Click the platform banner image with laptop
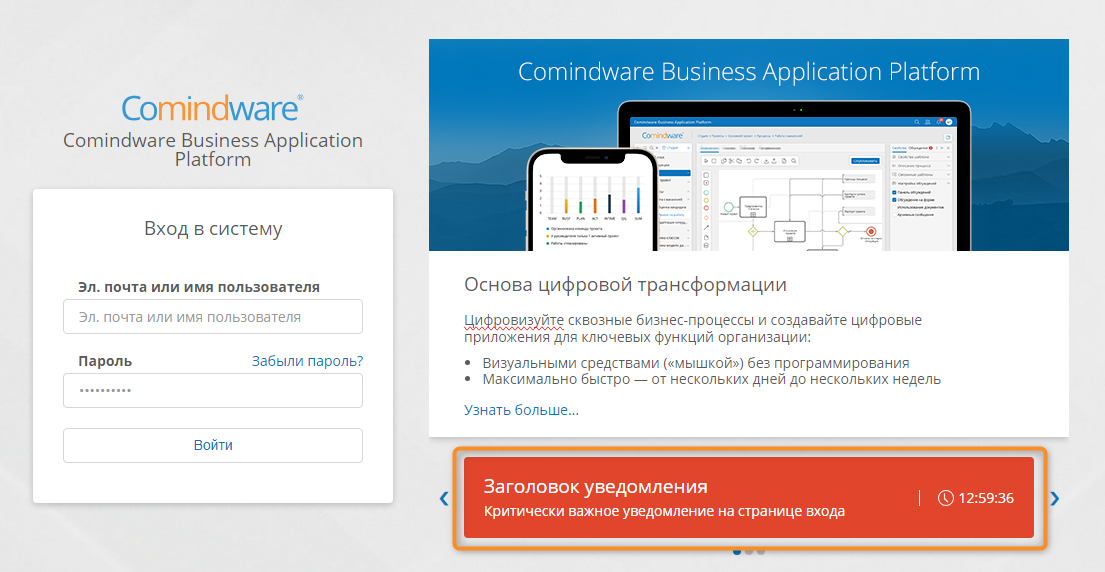 coord(748,144)
